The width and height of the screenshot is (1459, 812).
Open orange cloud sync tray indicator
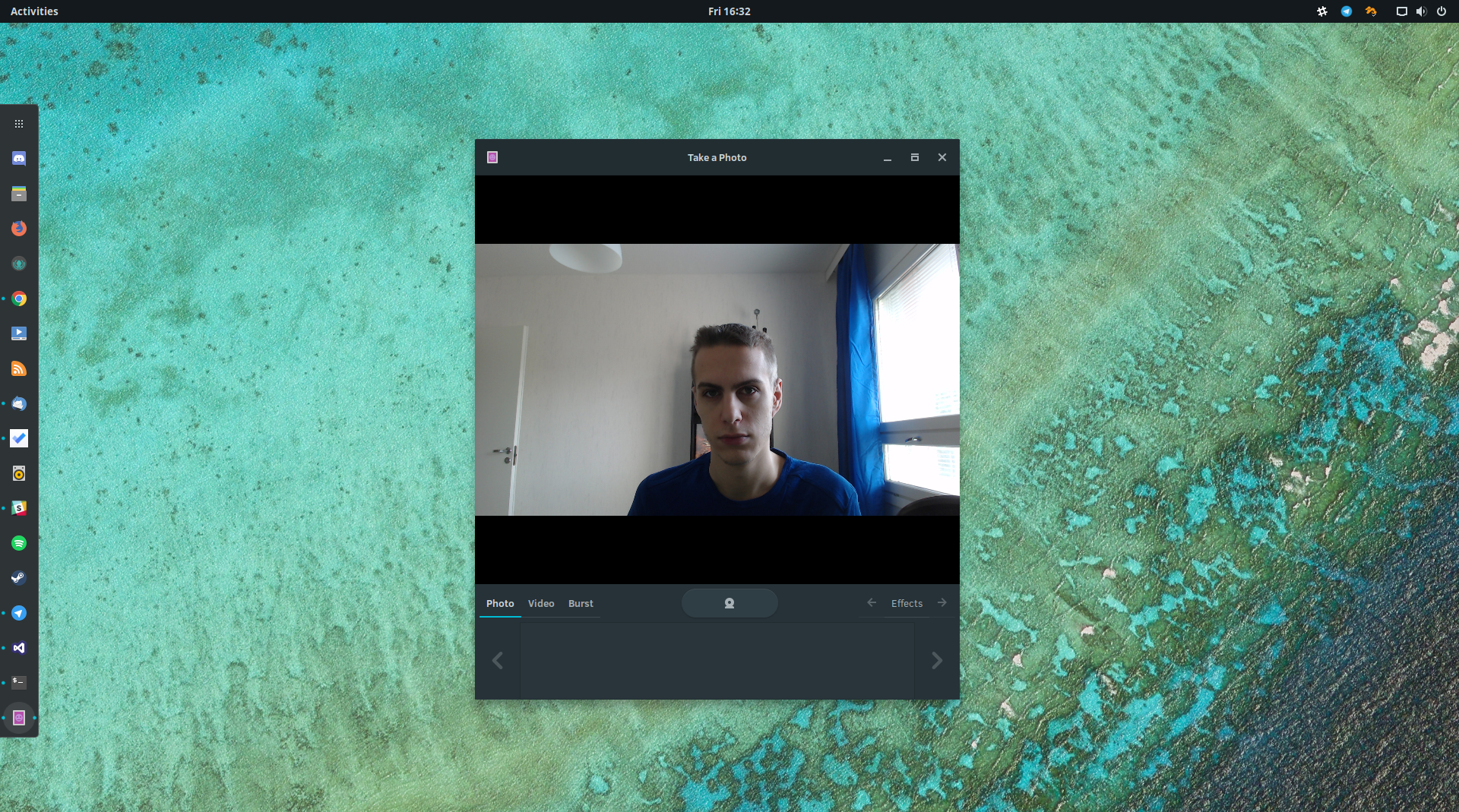1371,11
